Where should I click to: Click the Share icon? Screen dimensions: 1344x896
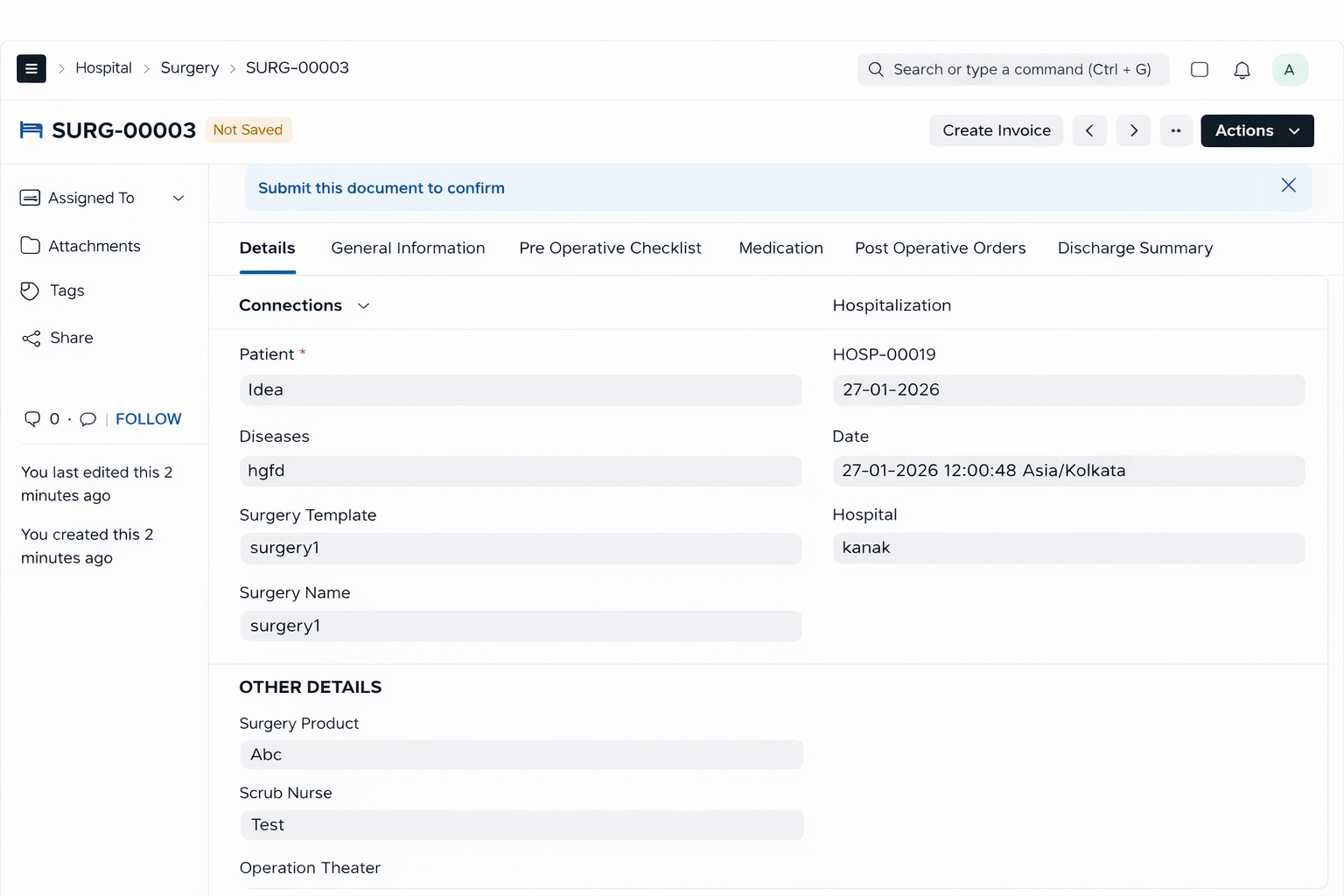point(31,338)
